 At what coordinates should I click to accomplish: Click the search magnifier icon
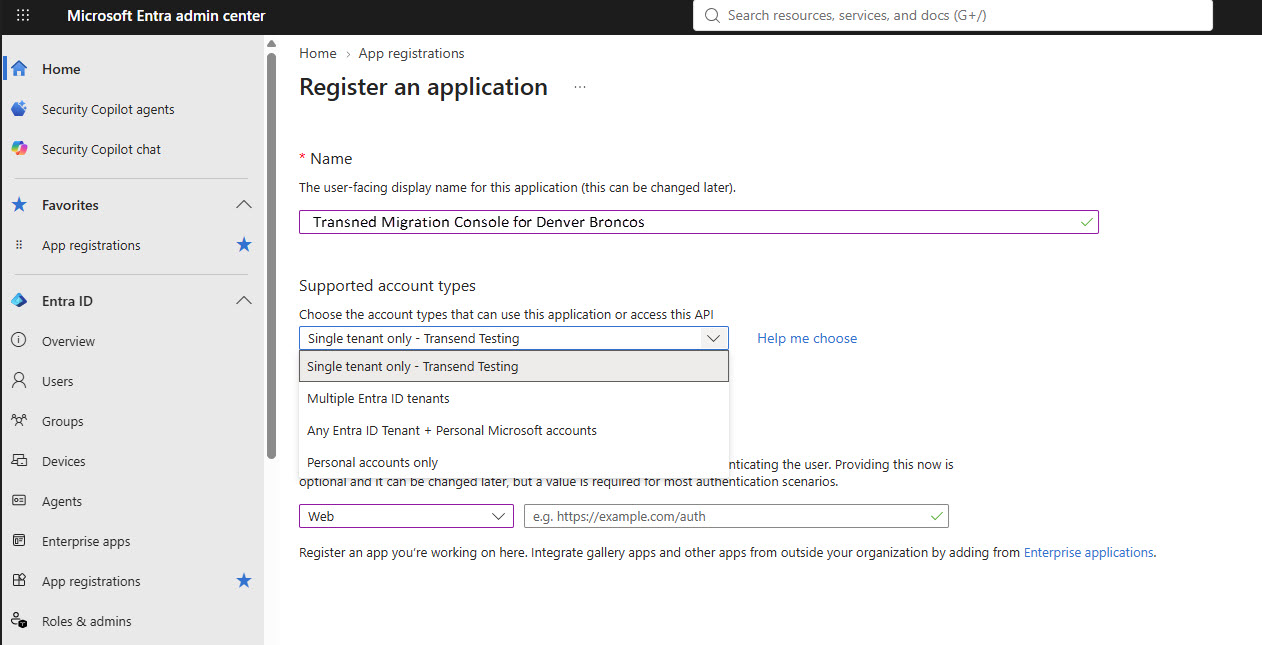coord(712,16)
